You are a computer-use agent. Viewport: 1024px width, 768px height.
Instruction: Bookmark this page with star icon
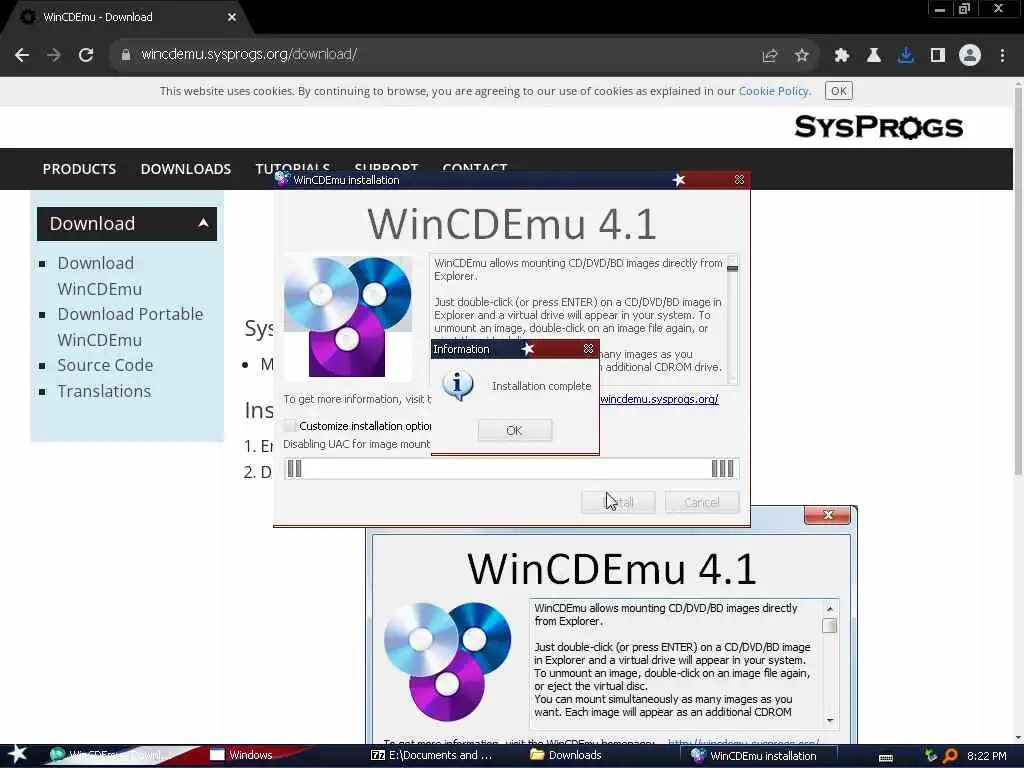point(802,56)
